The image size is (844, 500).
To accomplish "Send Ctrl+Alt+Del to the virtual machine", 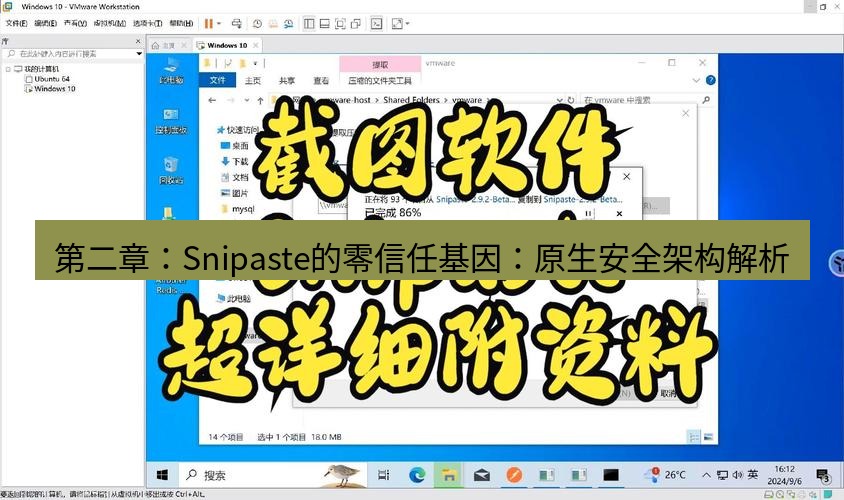I will pos(236,24).
